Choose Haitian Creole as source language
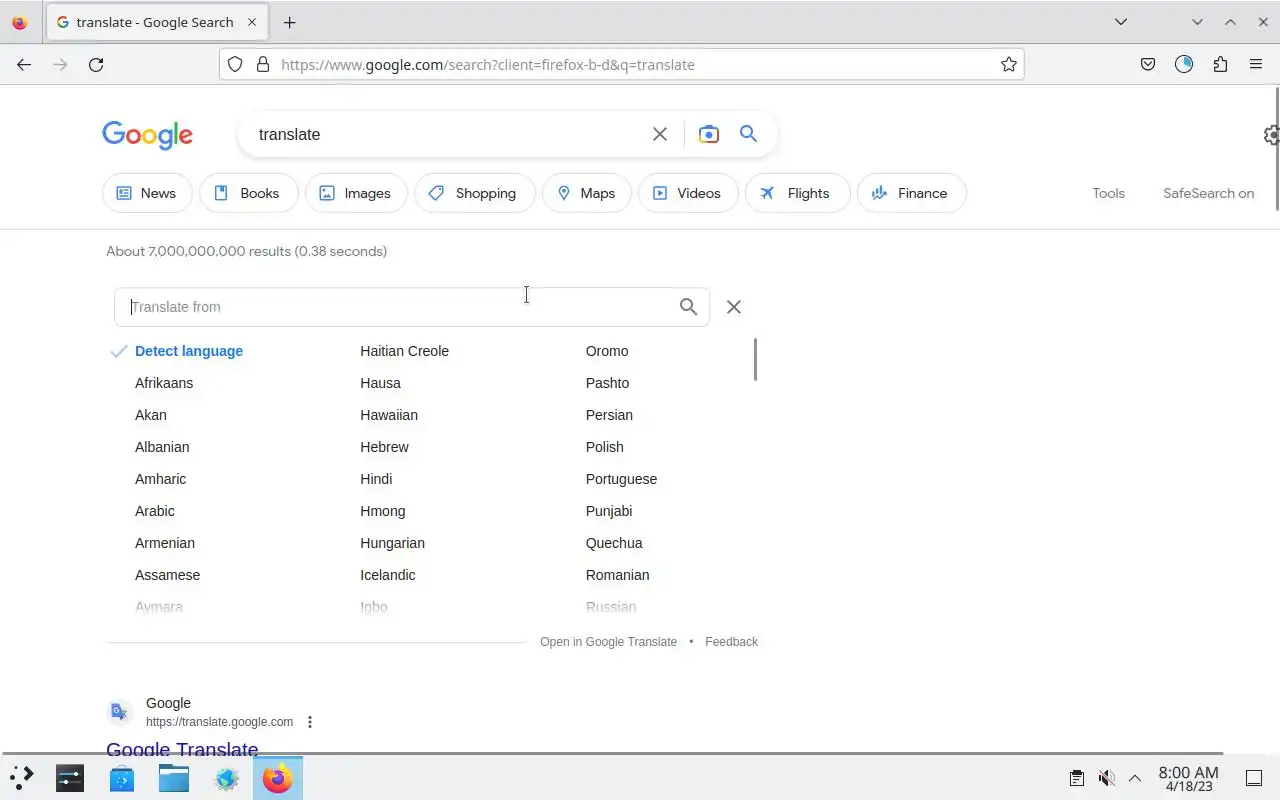The width and height of the screenshot is (1280, 800). 404,351
